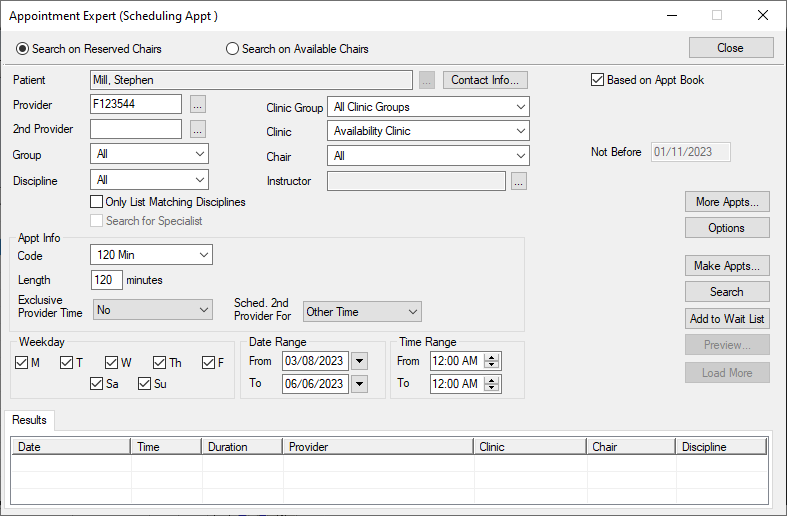This screenshot has width=787, height=516.
Task: Open 2nd Provider lookup ellipsis button
Action: pos(198,129)
